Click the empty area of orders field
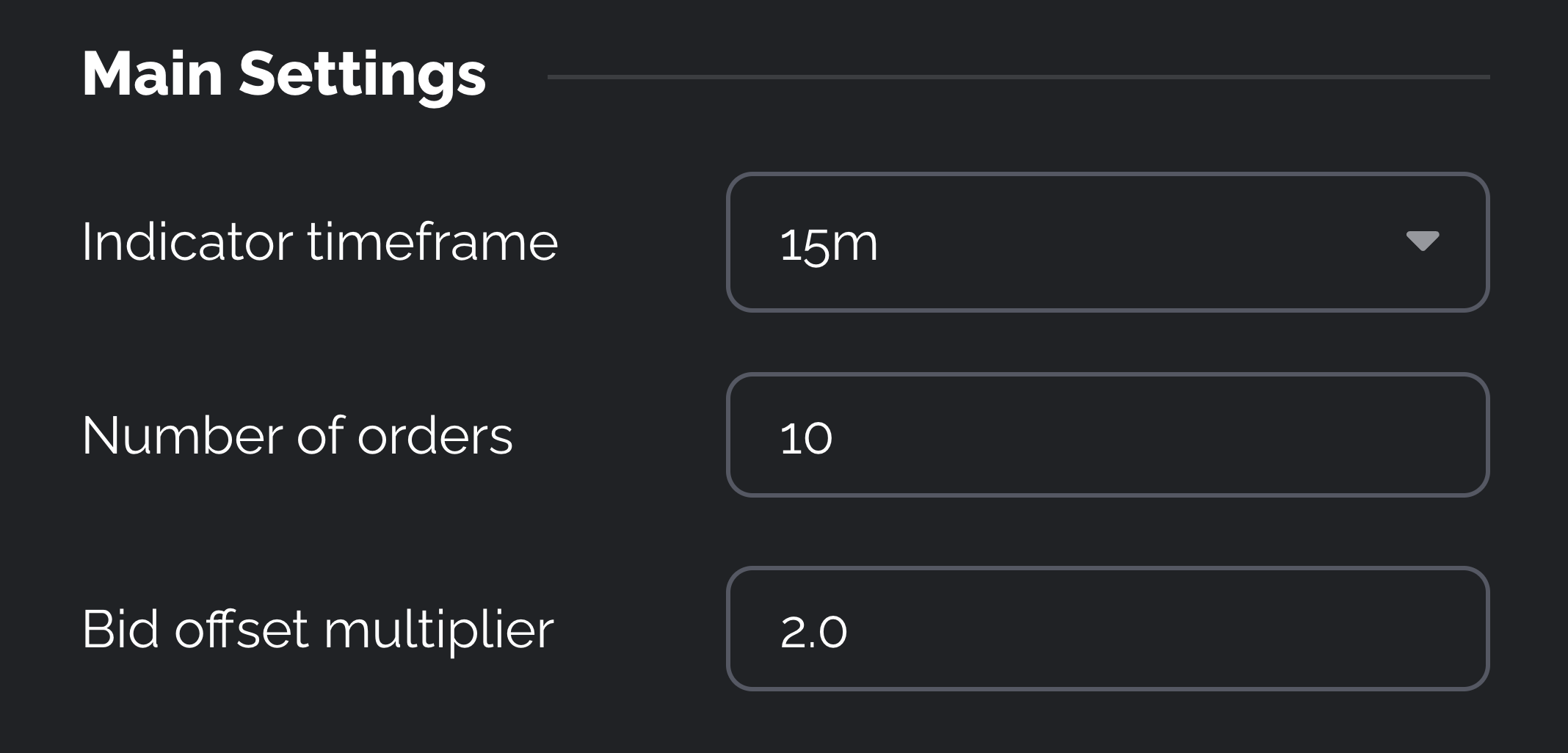1568x753 pixels. (x=1175, y=435)
